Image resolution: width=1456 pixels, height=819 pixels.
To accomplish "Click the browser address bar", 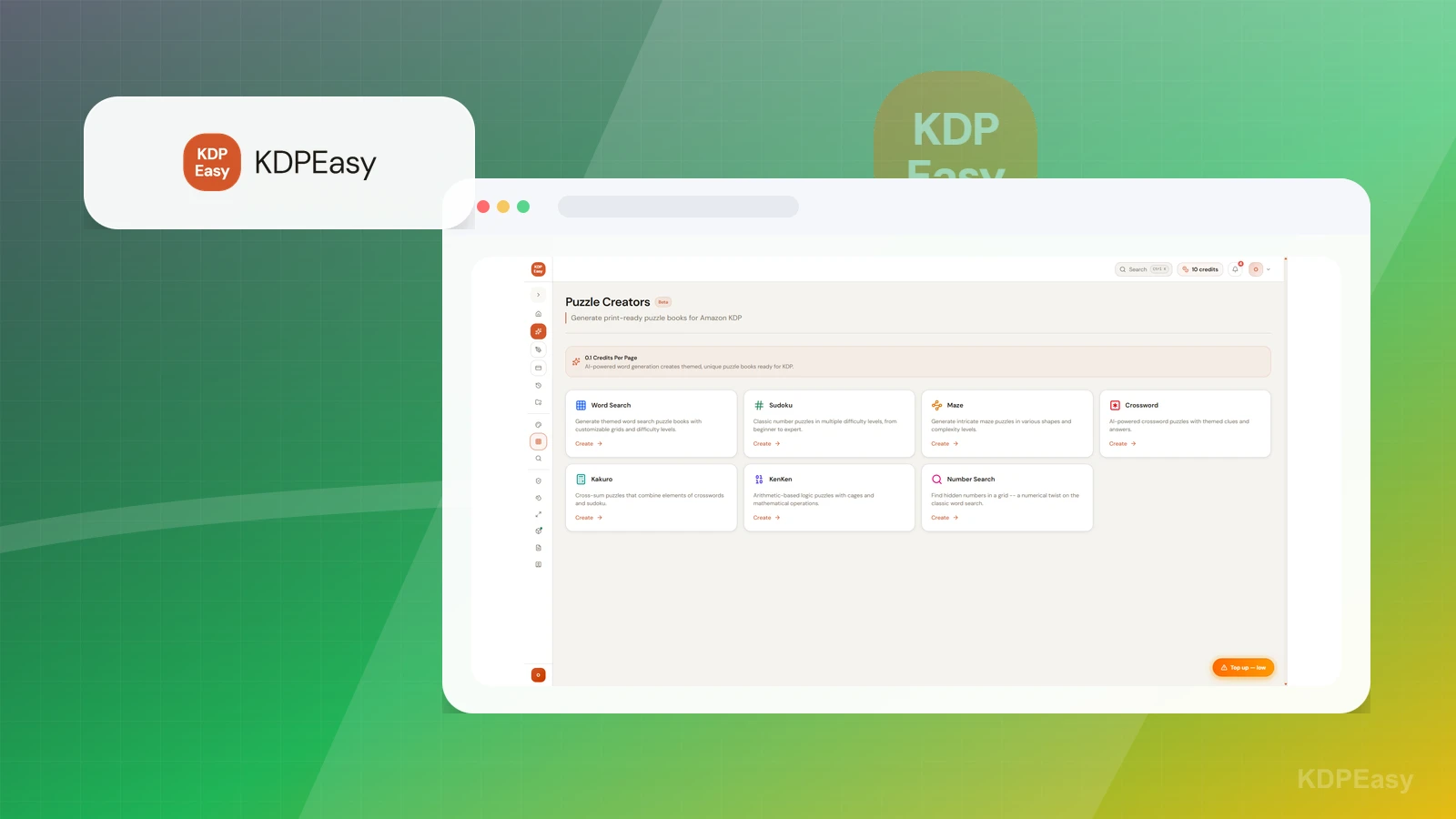I will pos(678,207).
